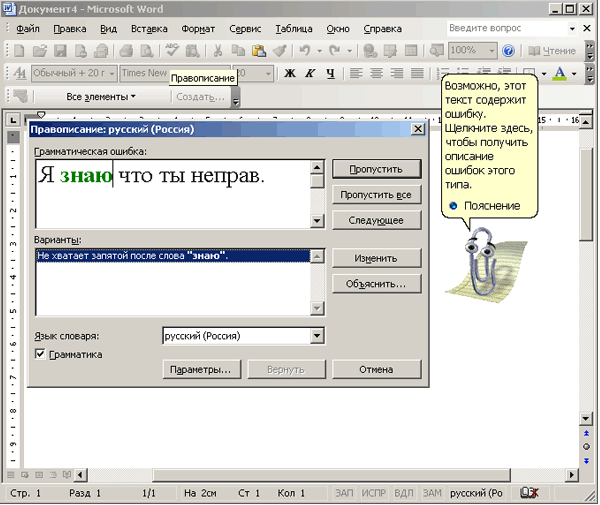This screenshot has height=505, width=600.
Task: Expand the font size dropdown arrow
Action: [268, 73]
